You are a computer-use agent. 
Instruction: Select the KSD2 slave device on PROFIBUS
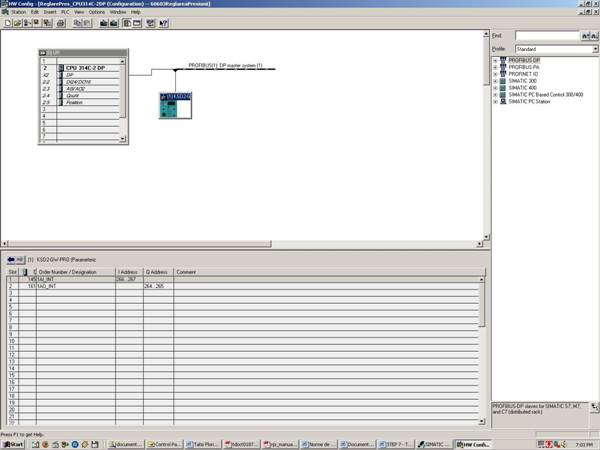176,106
